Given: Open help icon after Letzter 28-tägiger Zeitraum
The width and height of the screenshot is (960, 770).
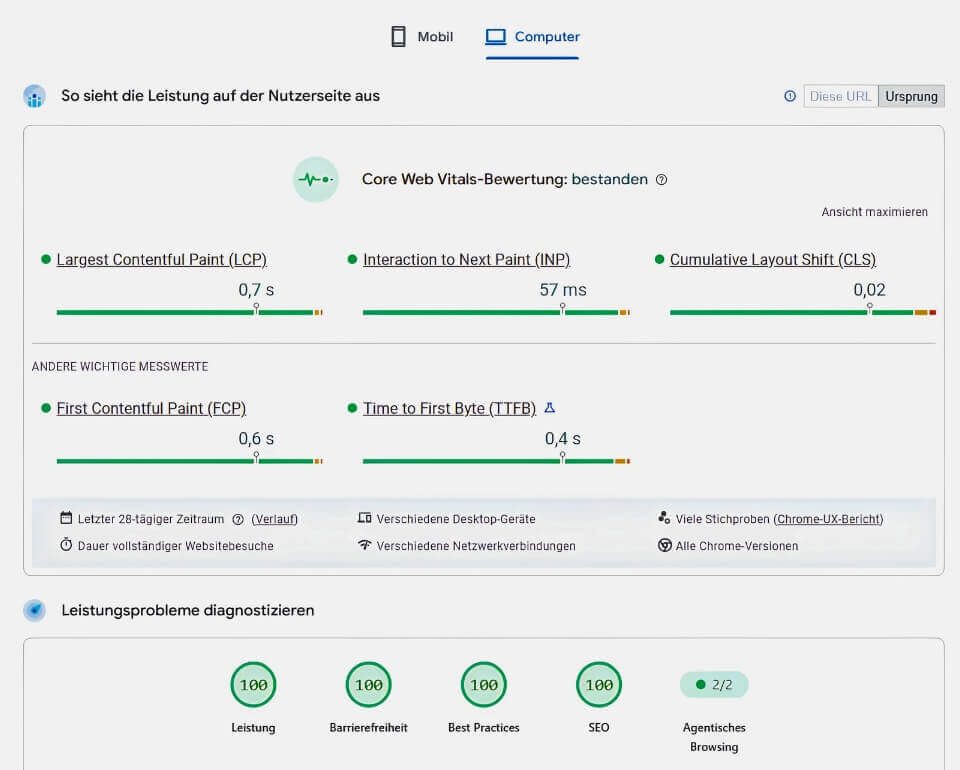Looking at the screenshot, I should point(238,520).
